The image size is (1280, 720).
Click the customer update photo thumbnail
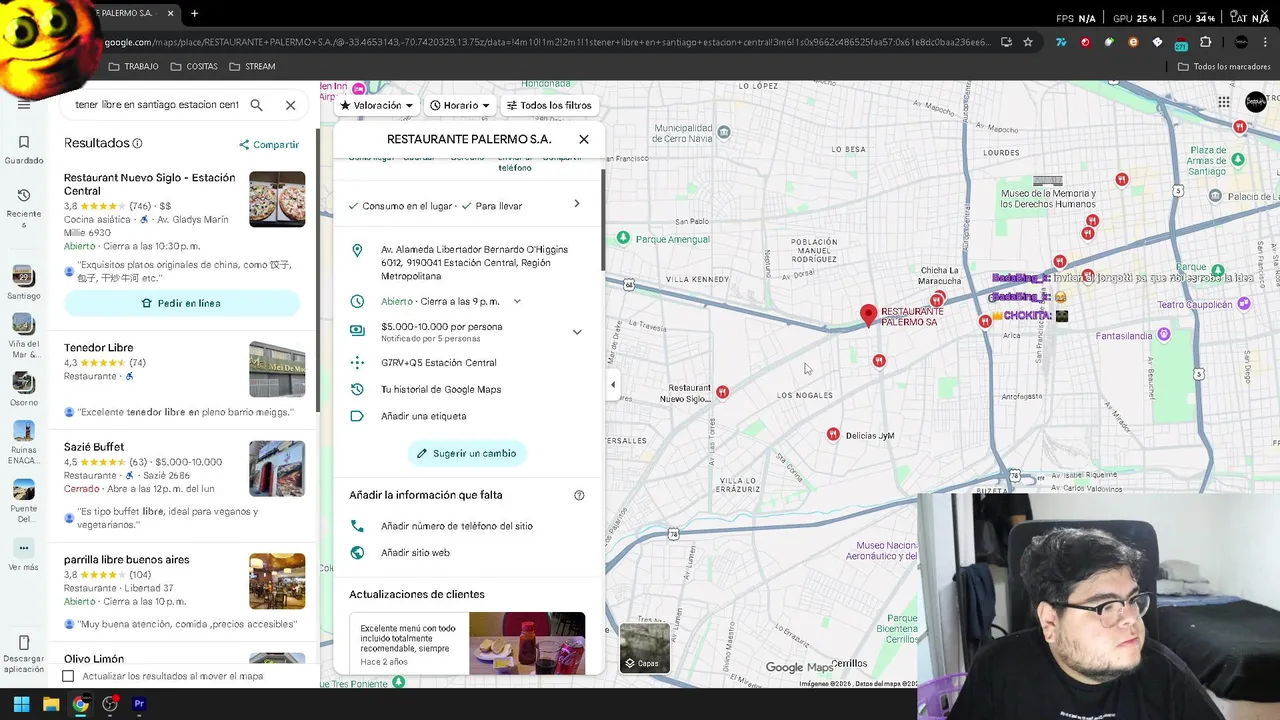pos(527,643)
